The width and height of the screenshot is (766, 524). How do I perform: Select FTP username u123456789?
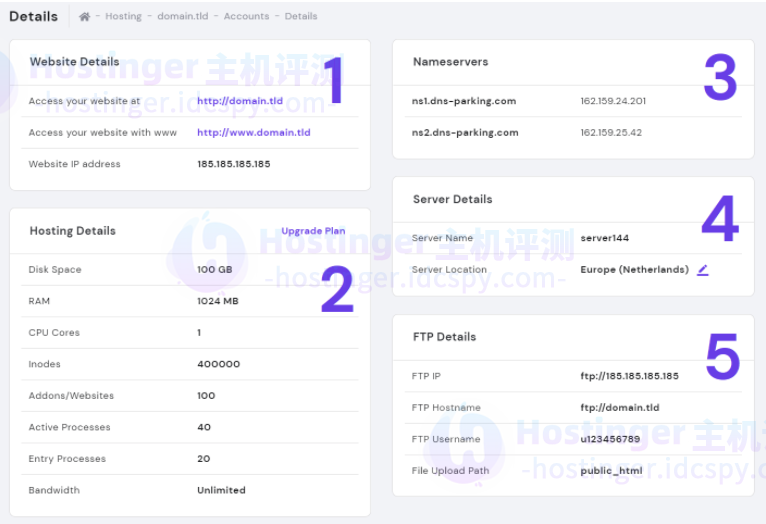pos(610,439)
